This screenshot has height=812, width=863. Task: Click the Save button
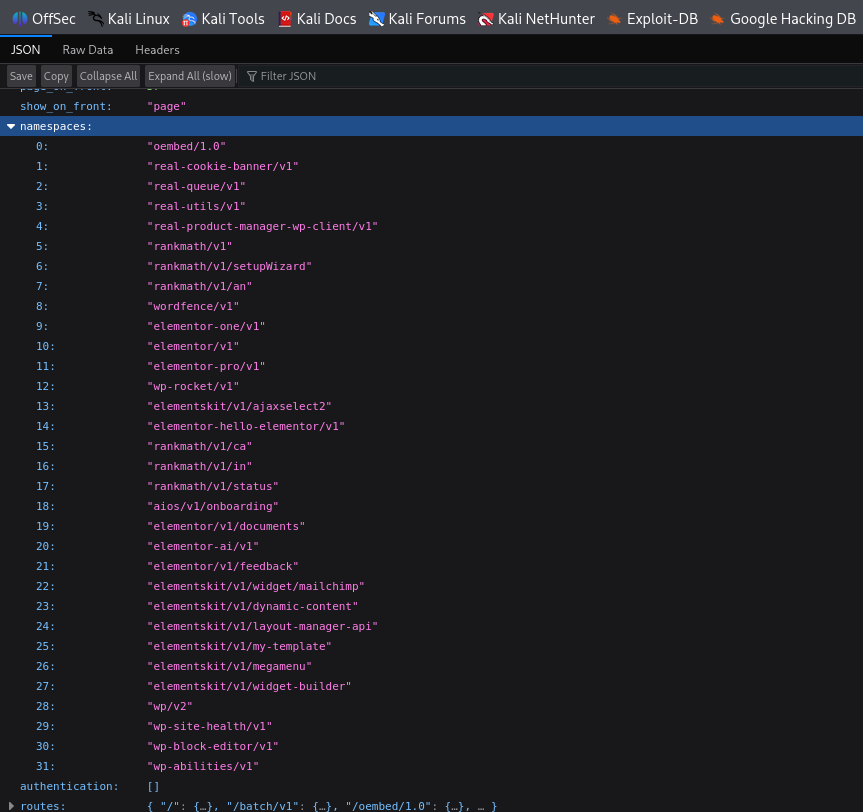pyautogui.click(x=21, y=76)
